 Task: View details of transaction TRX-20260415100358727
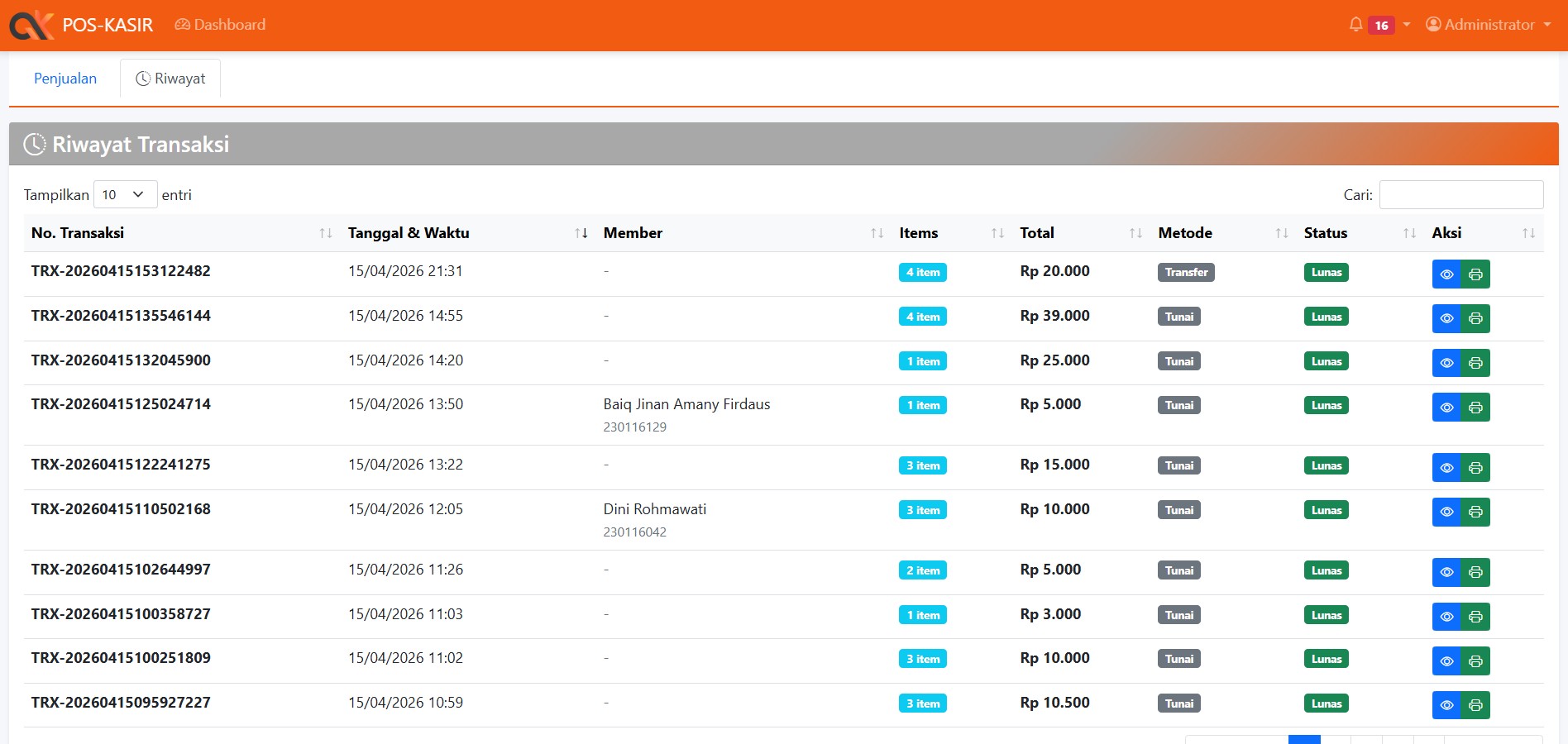pos(1446,617)
